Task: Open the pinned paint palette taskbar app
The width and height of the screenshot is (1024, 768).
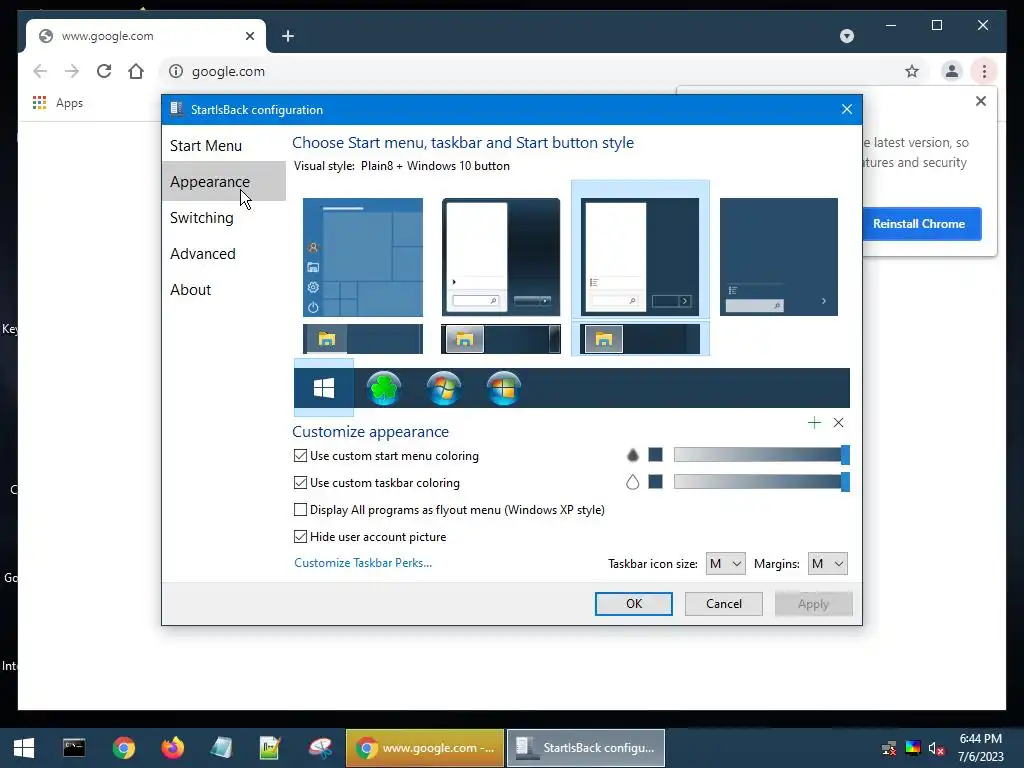Action: [320, 748]
